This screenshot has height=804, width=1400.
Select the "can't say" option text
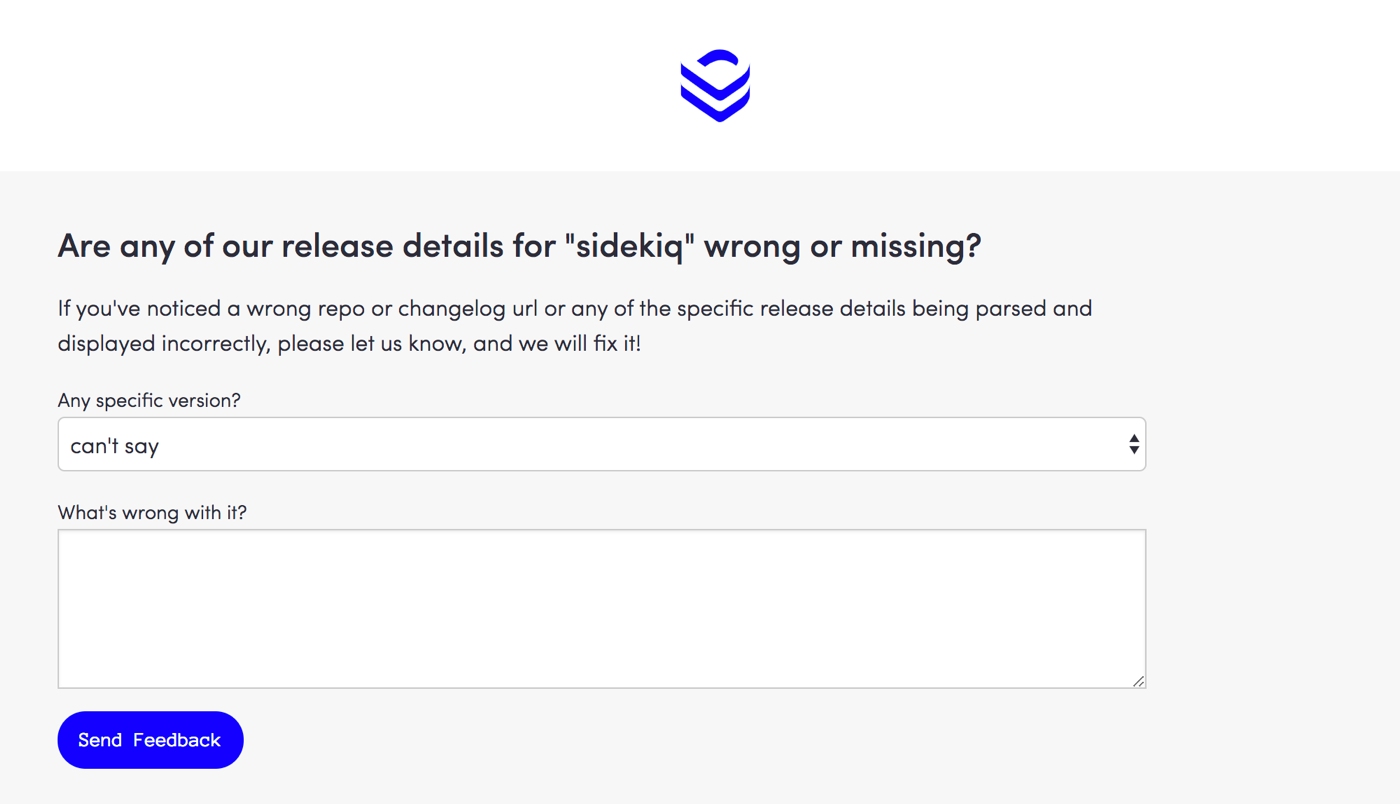tap(115, 446)
